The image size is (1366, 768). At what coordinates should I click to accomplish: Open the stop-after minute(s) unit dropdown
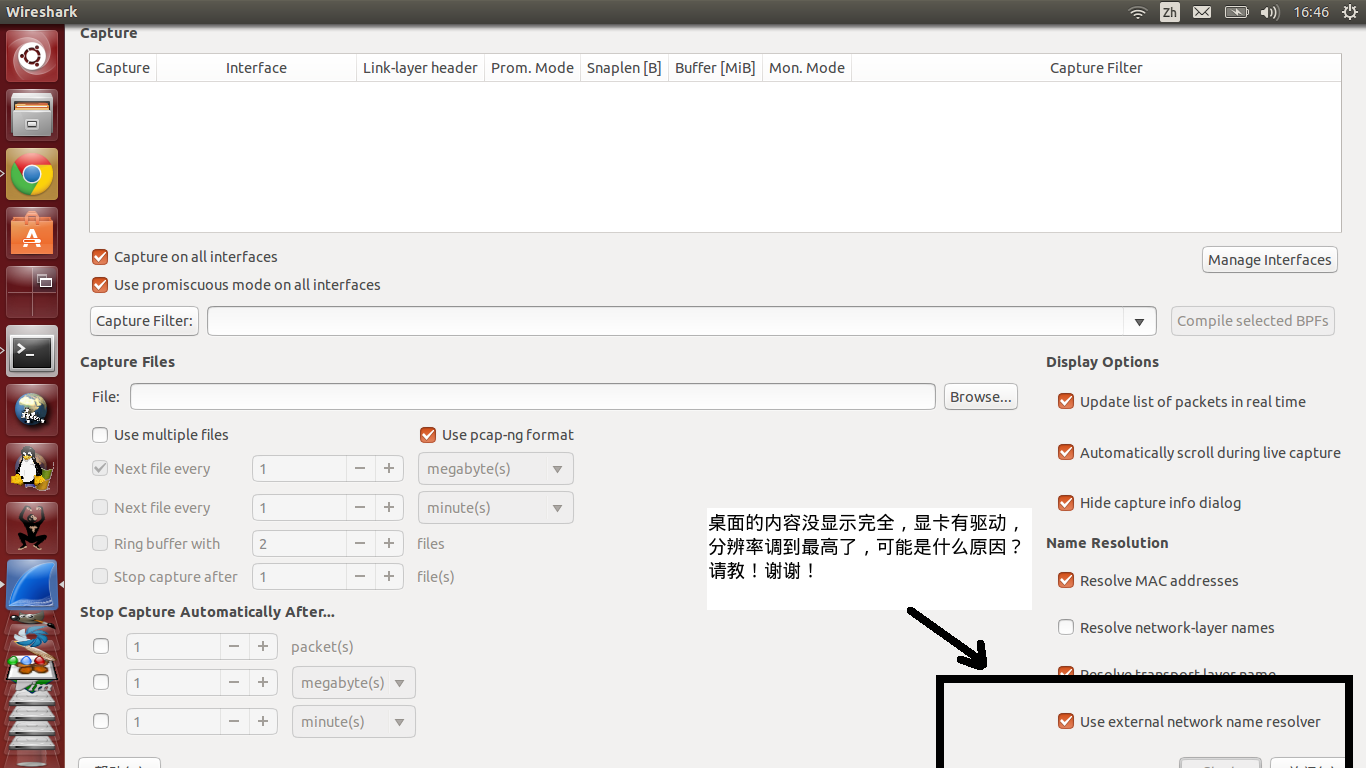click(x=353, y=722)
